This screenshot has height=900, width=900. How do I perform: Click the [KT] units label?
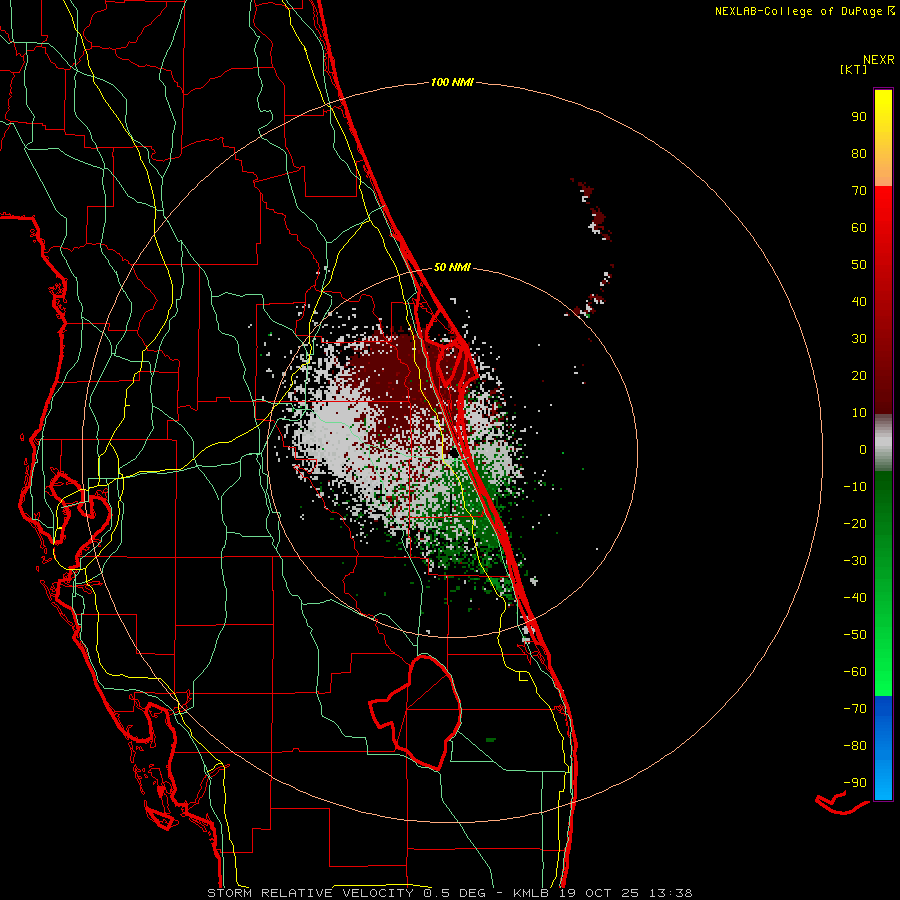pyautogui.click(x=854, y=69)
